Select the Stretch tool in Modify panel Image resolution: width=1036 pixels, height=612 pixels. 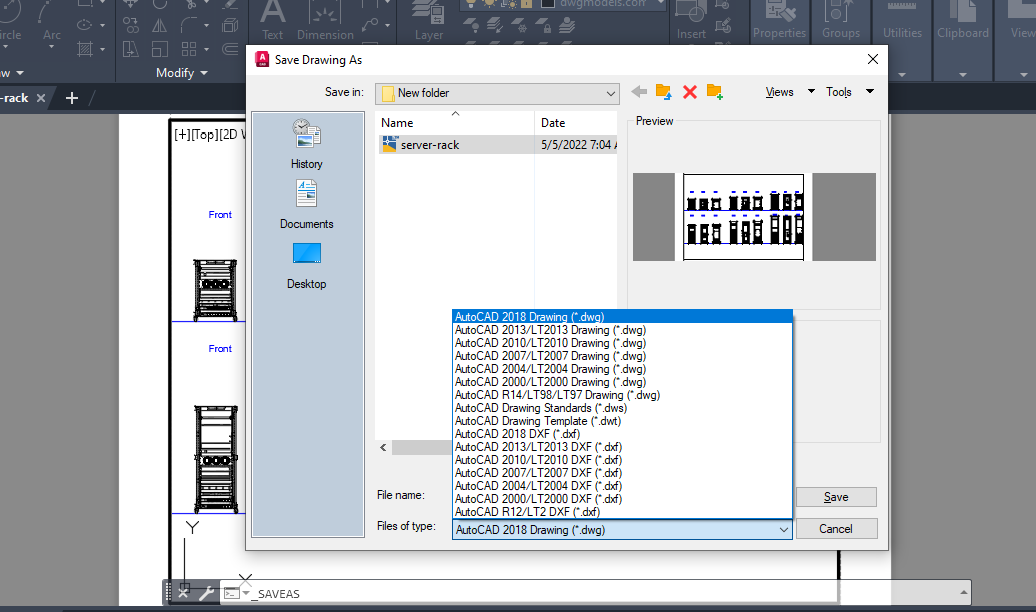(x=131, y=49)
